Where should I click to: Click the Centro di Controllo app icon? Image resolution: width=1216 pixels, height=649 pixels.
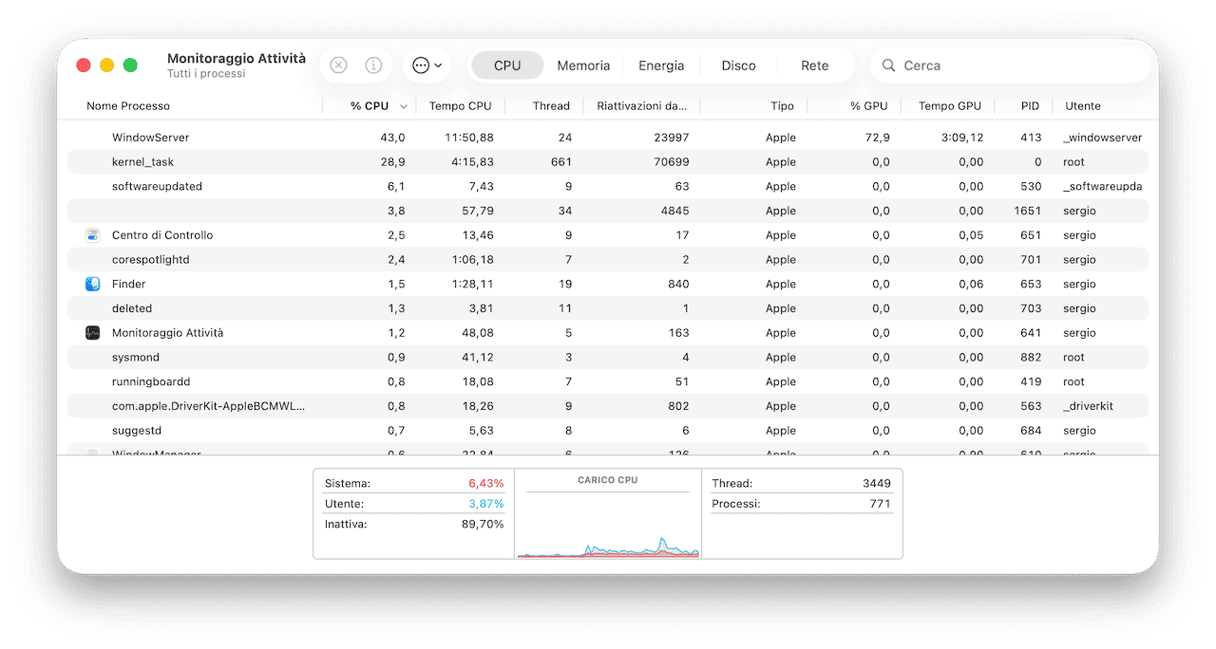(92, 235)
